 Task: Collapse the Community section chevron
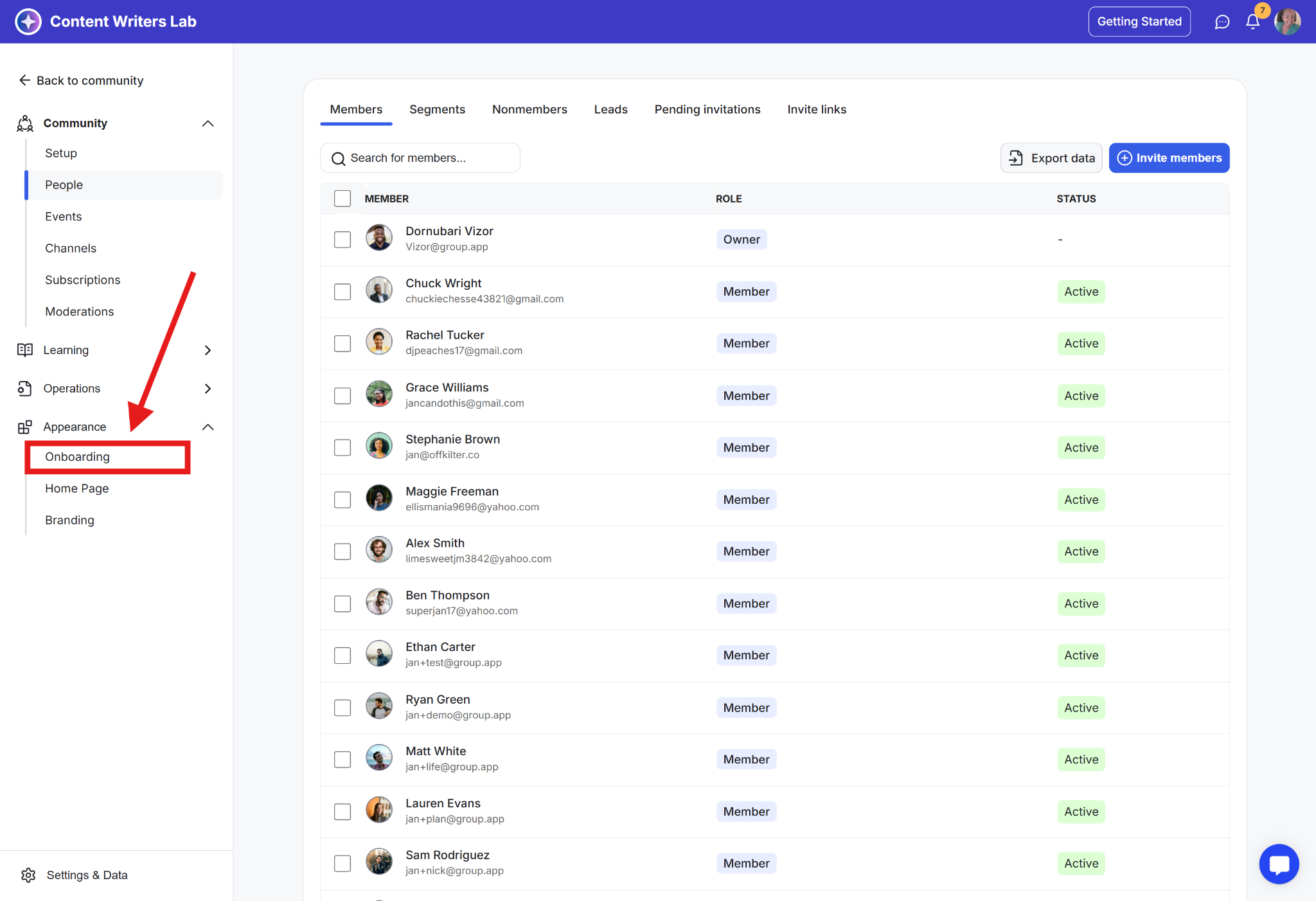coord(208,123)
